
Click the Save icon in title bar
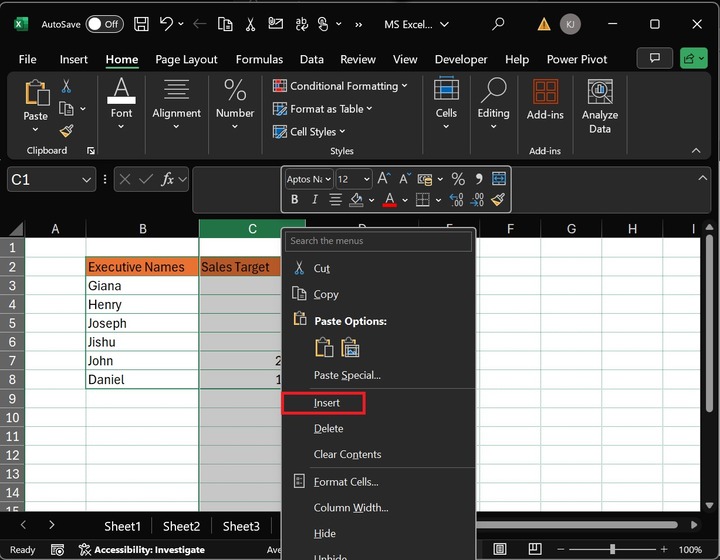tap(141, 23)
